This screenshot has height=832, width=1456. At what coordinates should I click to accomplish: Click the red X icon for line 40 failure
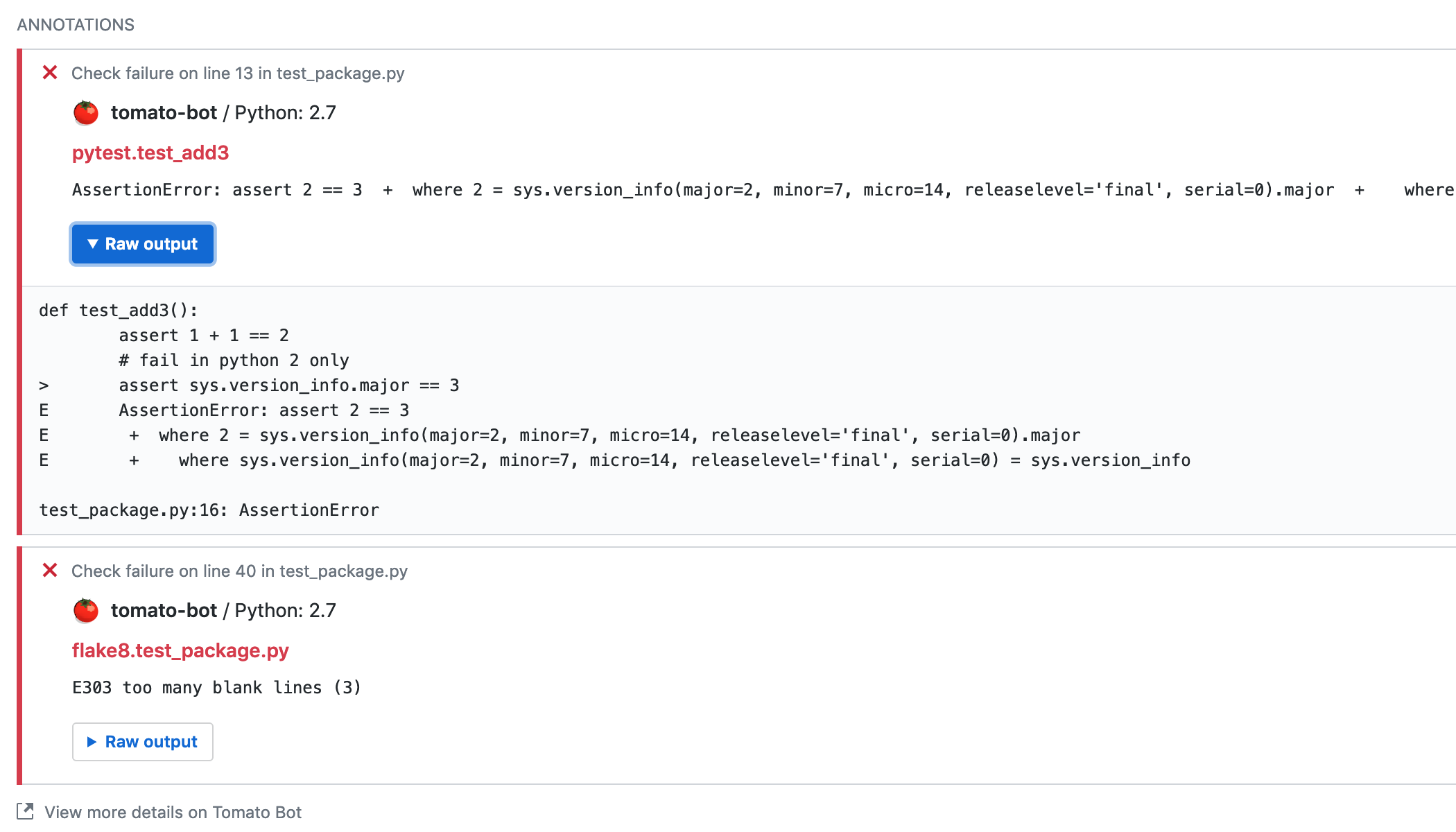click(50, 571)
